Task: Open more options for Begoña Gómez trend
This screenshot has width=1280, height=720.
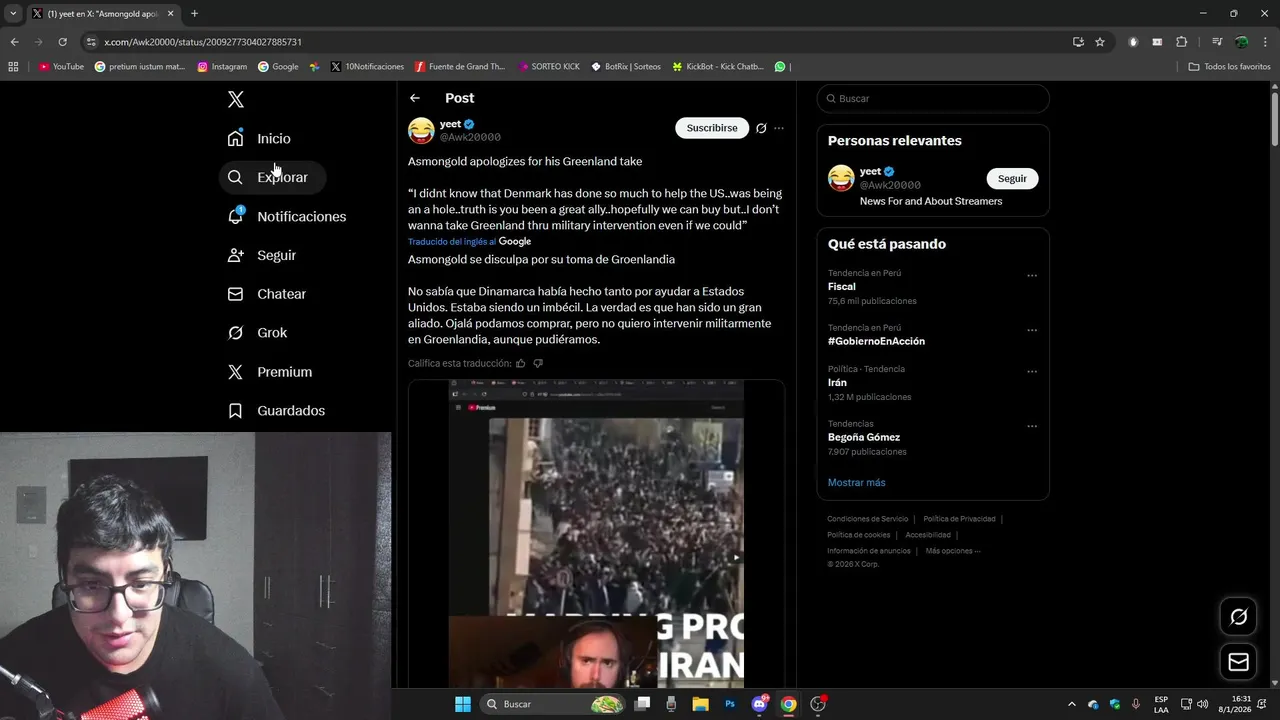Action: click(x=1032, y=426)
